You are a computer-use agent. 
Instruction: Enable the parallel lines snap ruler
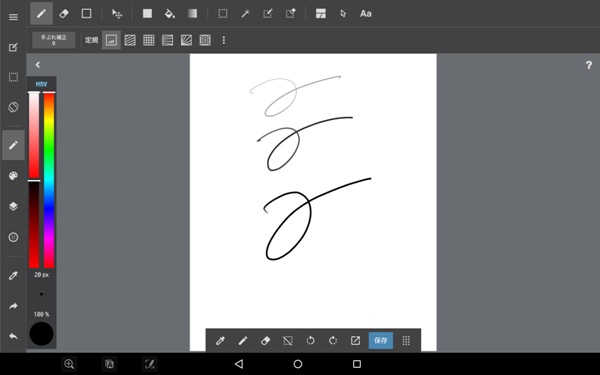[130, 40]
